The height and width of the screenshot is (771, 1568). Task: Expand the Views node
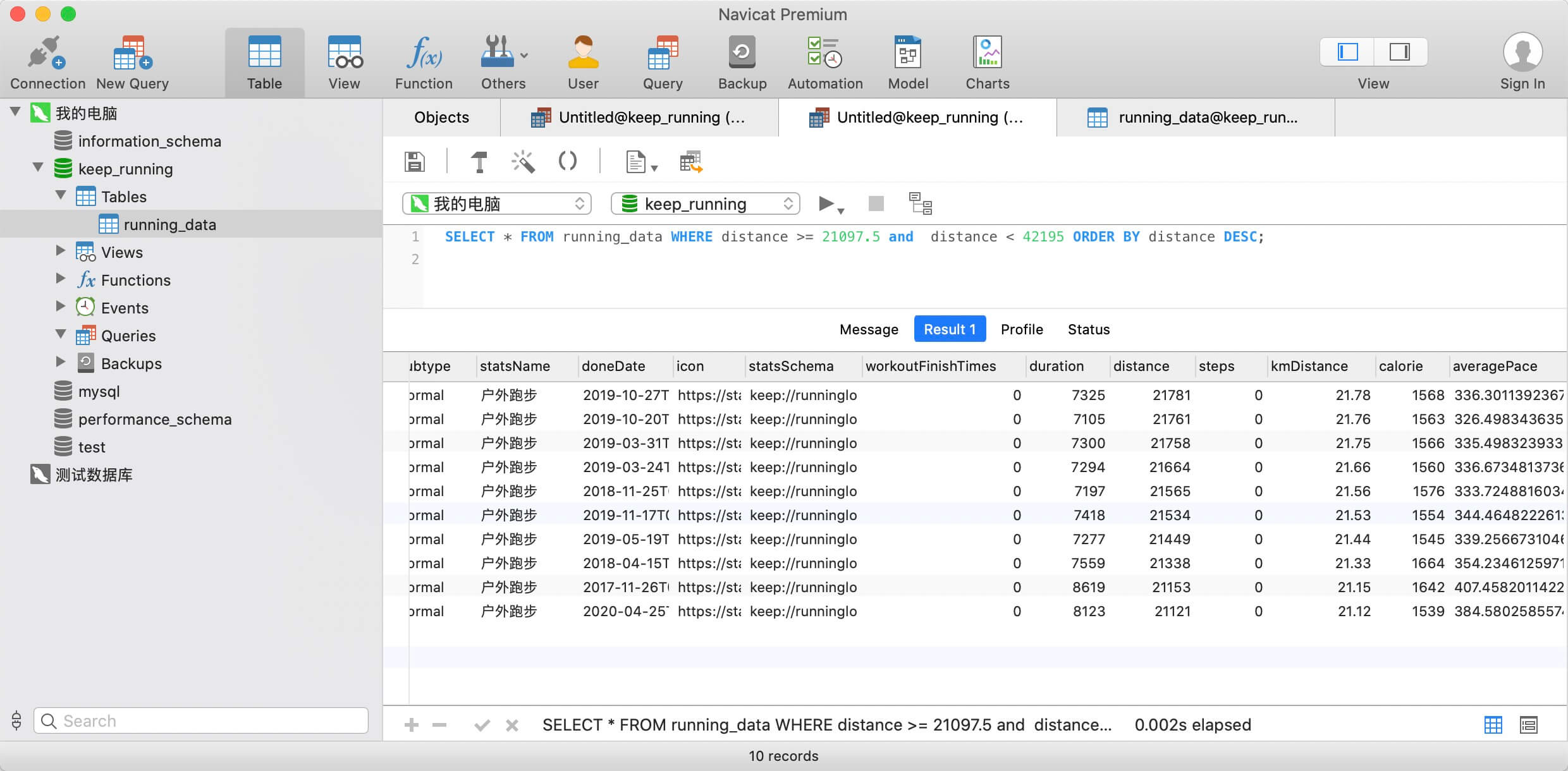pyautogui.click(x=61, y=252)
